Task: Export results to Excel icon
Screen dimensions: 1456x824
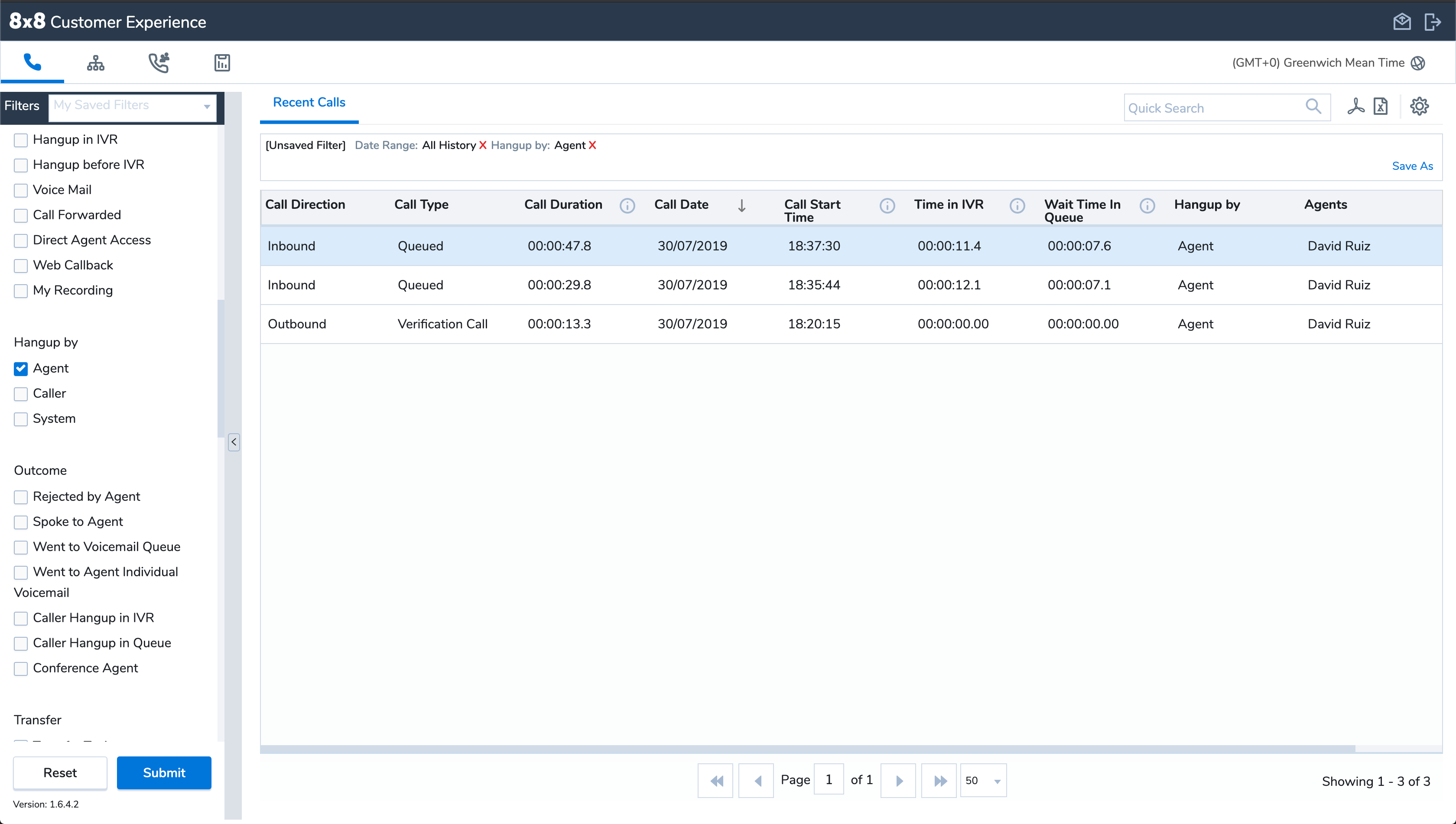Action: pyautogui.click(x=1381, y=107)
